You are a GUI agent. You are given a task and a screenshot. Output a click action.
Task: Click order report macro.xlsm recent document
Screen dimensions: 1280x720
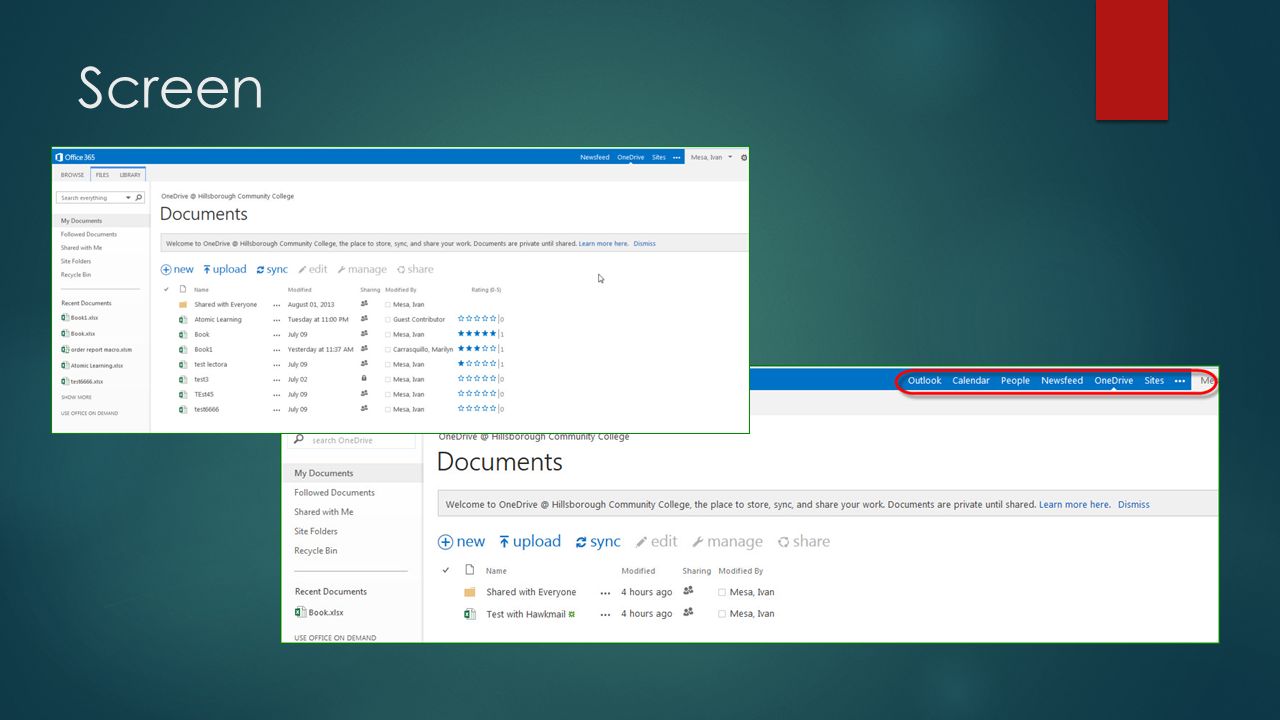pyautogui.click(x=97, y=350)
